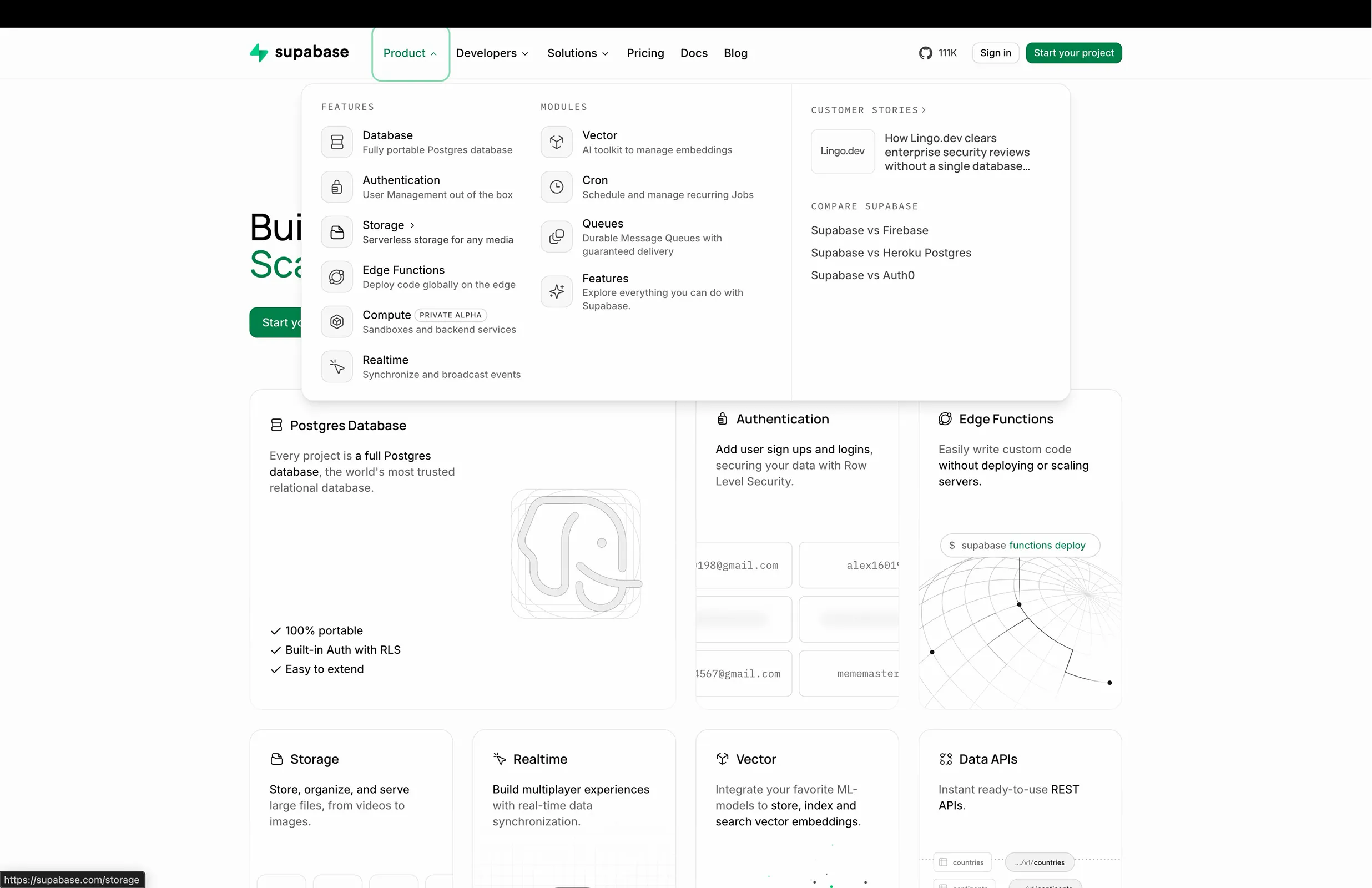Click the Sign in button
Viewport: 1372px width, 888px height.
(x=995, y=53)
